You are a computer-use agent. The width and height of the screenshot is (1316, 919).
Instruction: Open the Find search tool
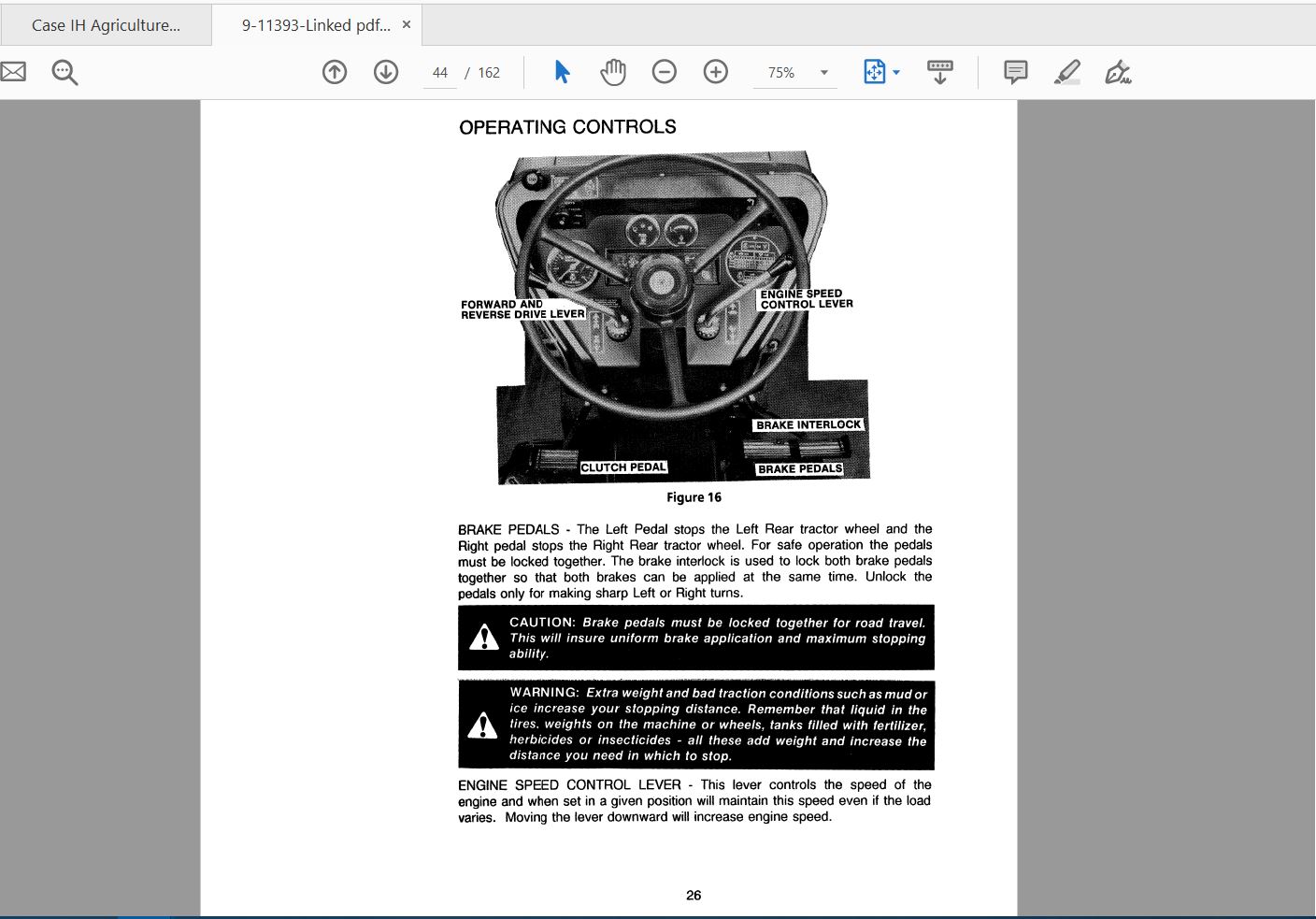63,71
